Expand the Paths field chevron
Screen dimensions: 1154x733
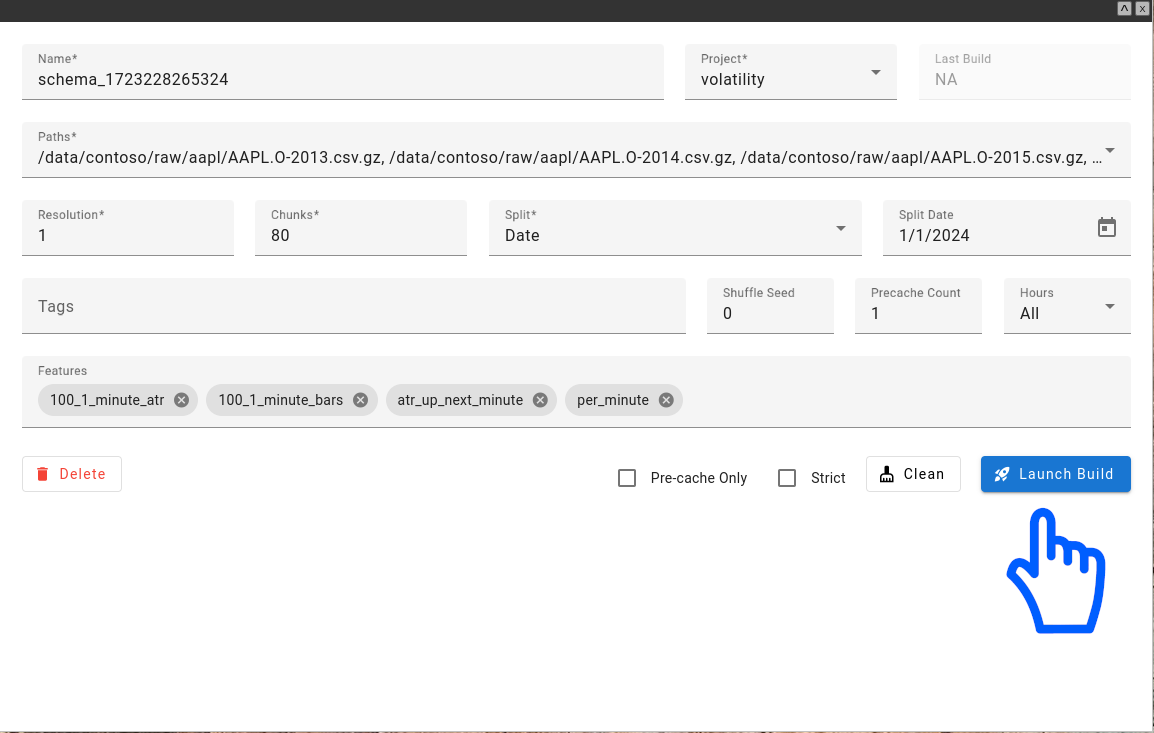(x=1108, y=148)
